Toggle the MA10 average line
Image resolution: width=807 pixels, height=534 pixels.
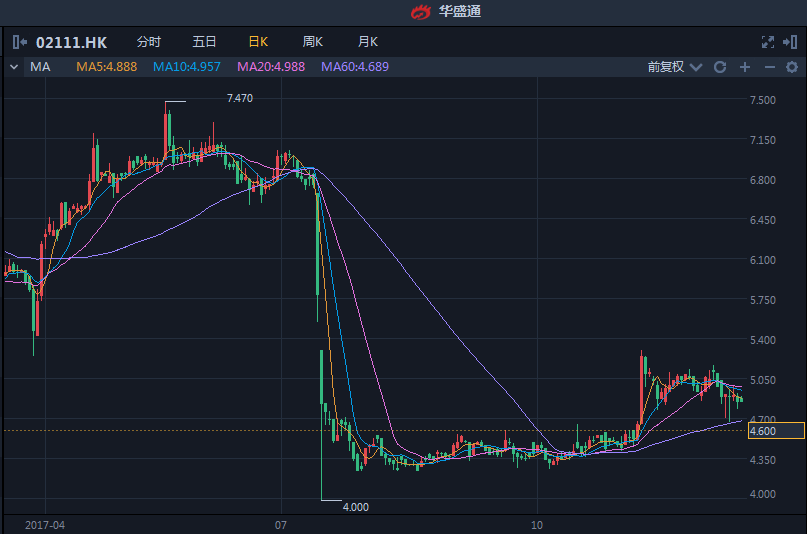pyautogui.click(x=186, y=67)
